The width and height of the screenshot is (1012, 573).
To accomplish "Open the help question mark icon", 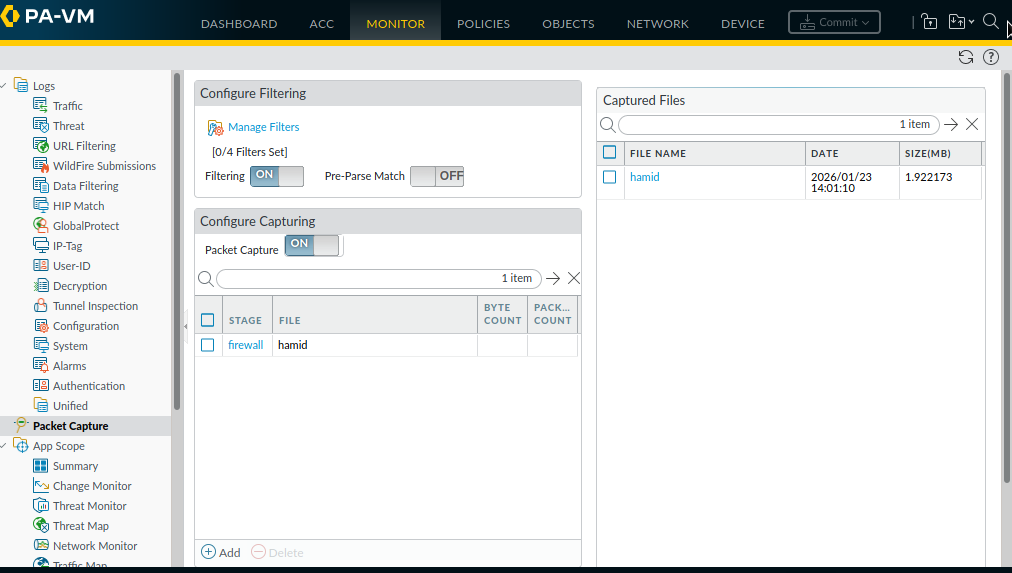I will click(991, 57).
